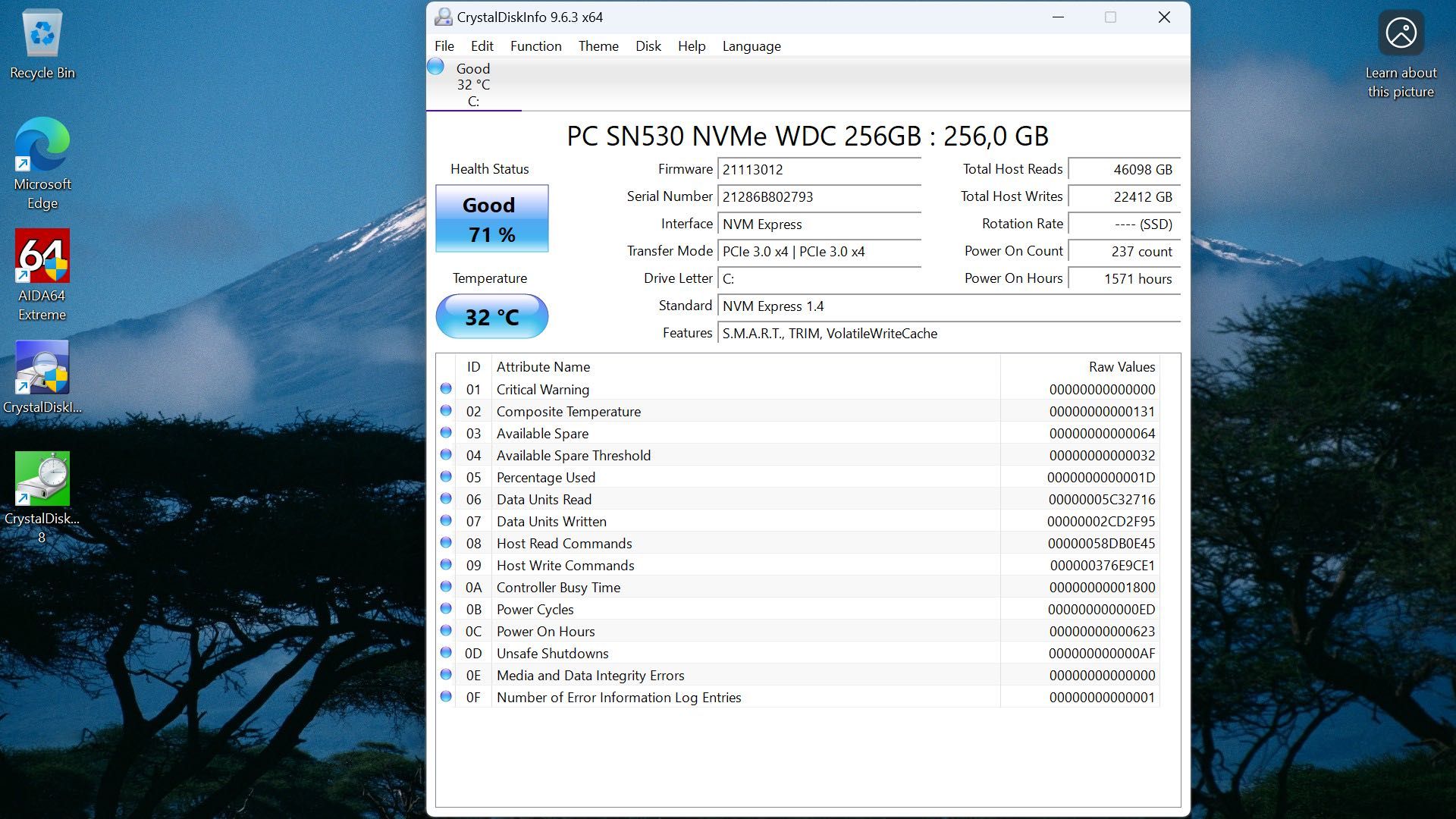Click the Transfer Mode field
Viewport: 1456px width, 819px height.
point(819,252)
